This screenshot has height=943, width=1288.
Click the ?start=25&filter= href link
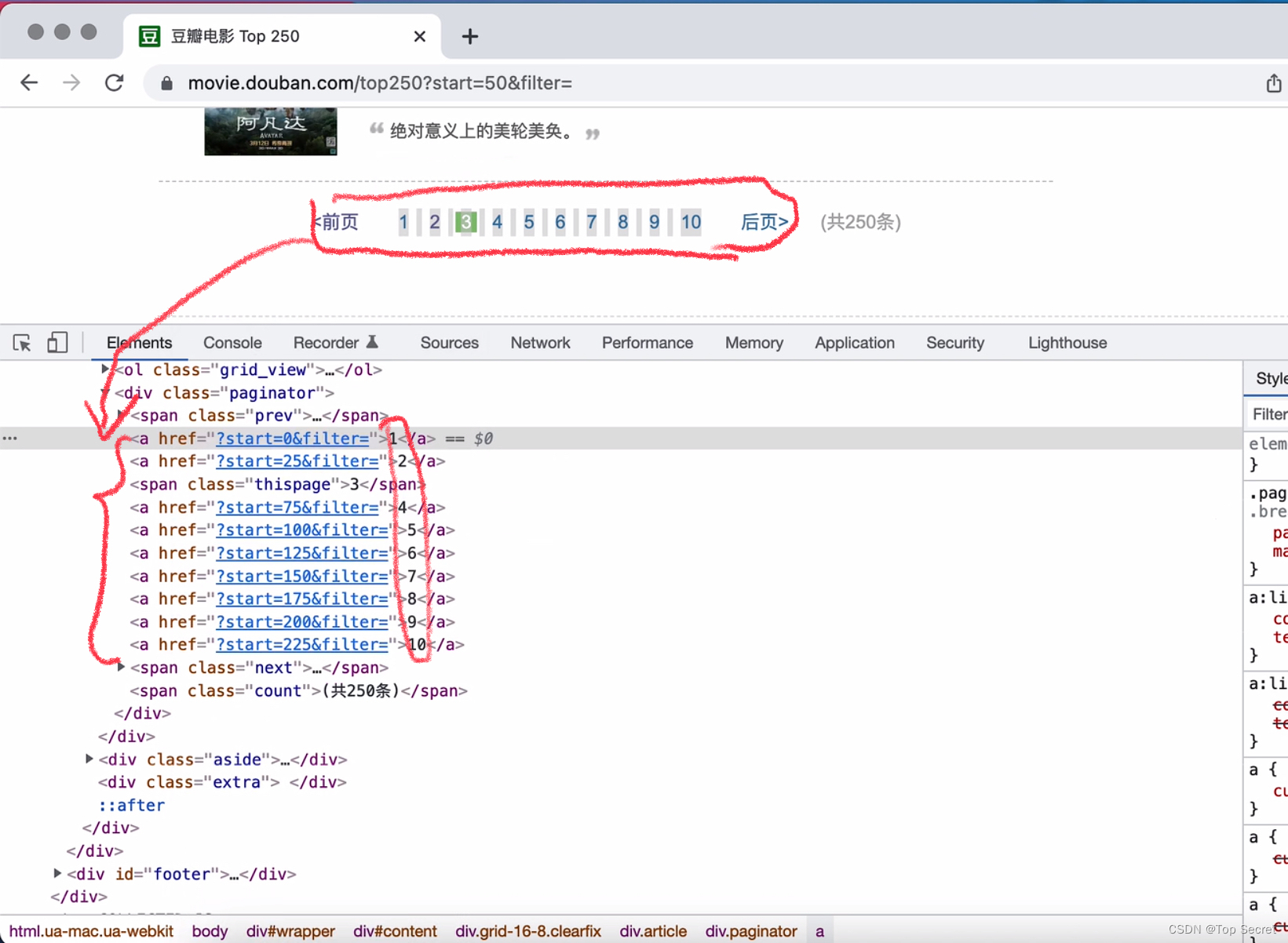(x=297, y=461)
